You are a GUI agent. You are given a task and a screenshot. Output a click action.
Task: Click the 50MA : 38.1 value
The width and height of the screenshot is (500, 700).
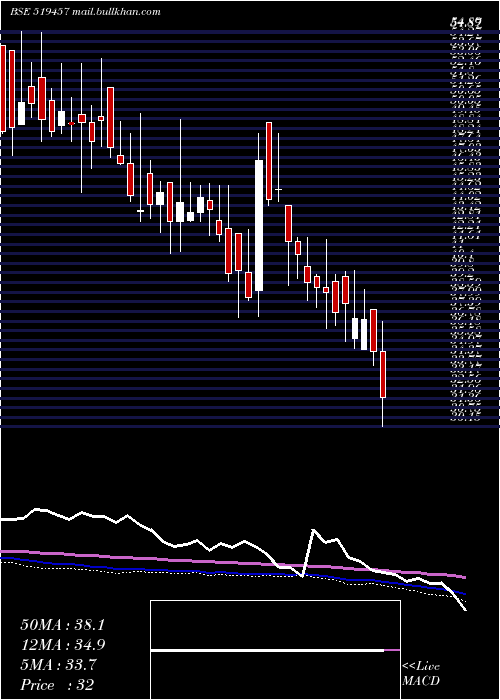pos(62,625)
